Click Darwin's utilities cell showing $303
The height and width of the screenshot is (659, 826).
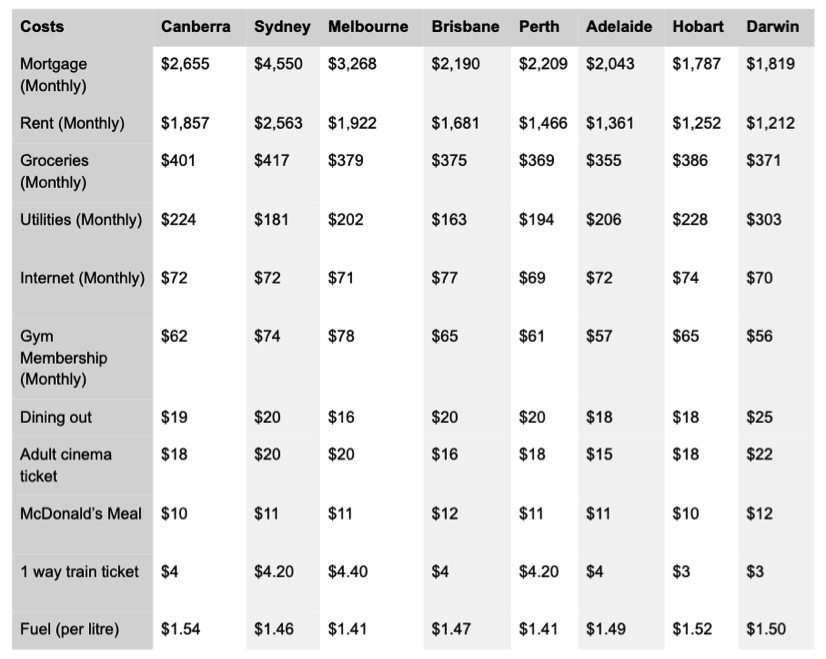(764, 219)
